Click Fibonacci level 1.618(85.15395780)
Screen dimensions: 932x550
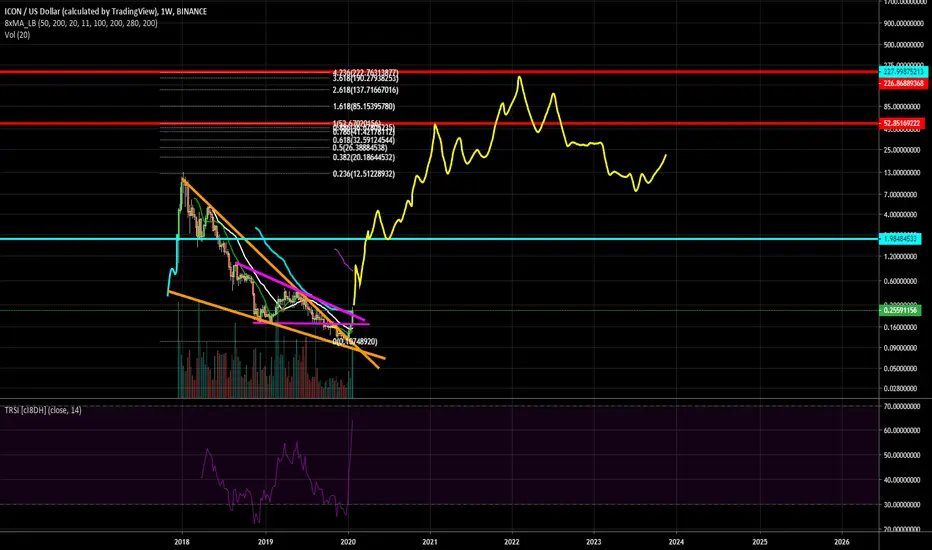[364, 107]
